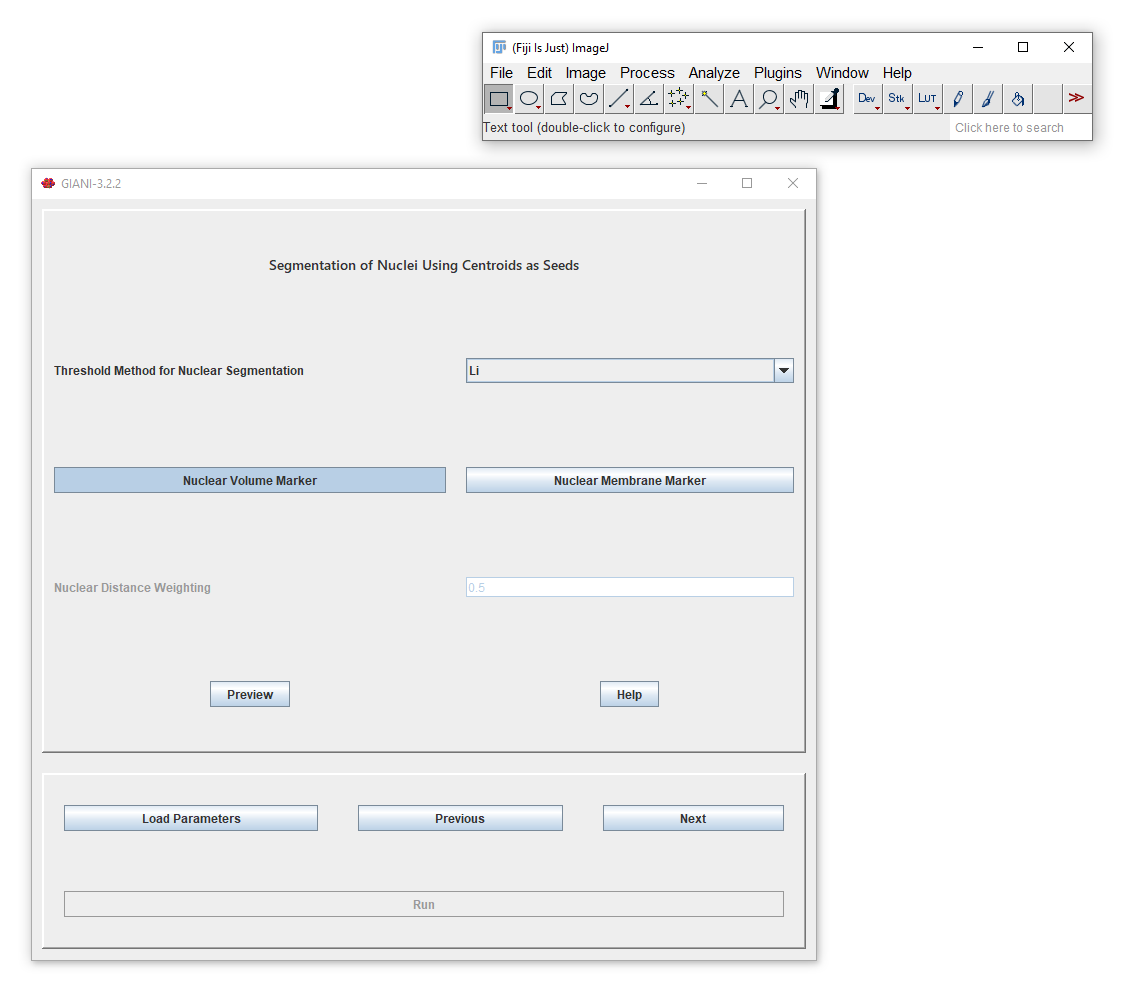Select the Freehand selection tool
Viewport: 1137px width, 990px height.
[589, 99]
